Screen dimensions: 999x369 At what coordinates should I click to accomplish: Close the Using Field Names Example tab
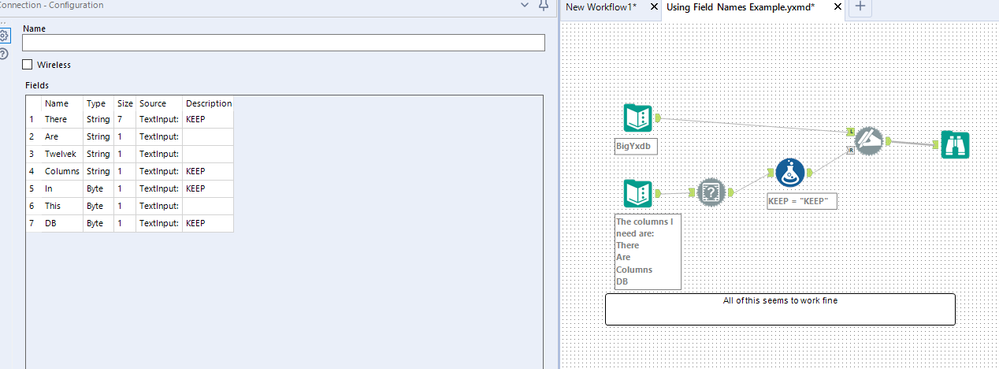click(838, 7)
